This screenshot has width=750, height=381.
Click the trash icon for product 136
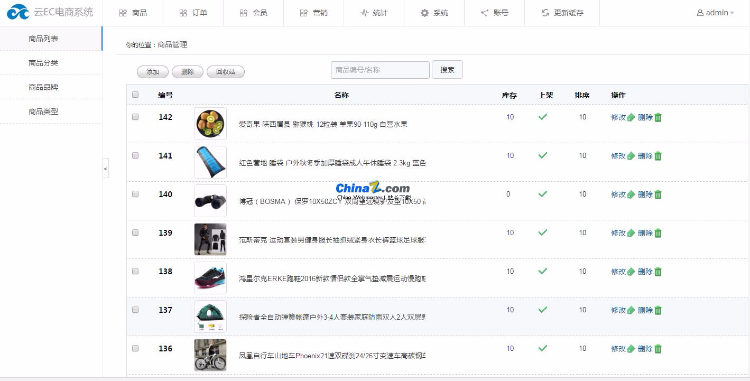coord(658,349)
